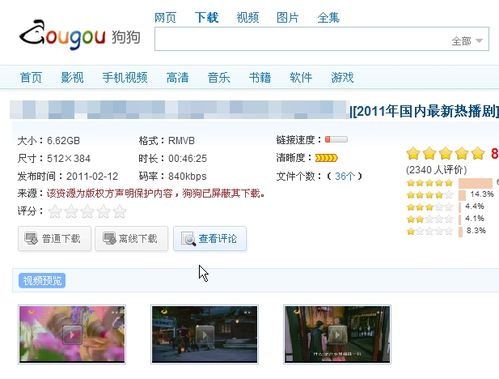Open the 软件 category
Image resolution: width=499 pixels, height=379 pixels.
(301, 78)
